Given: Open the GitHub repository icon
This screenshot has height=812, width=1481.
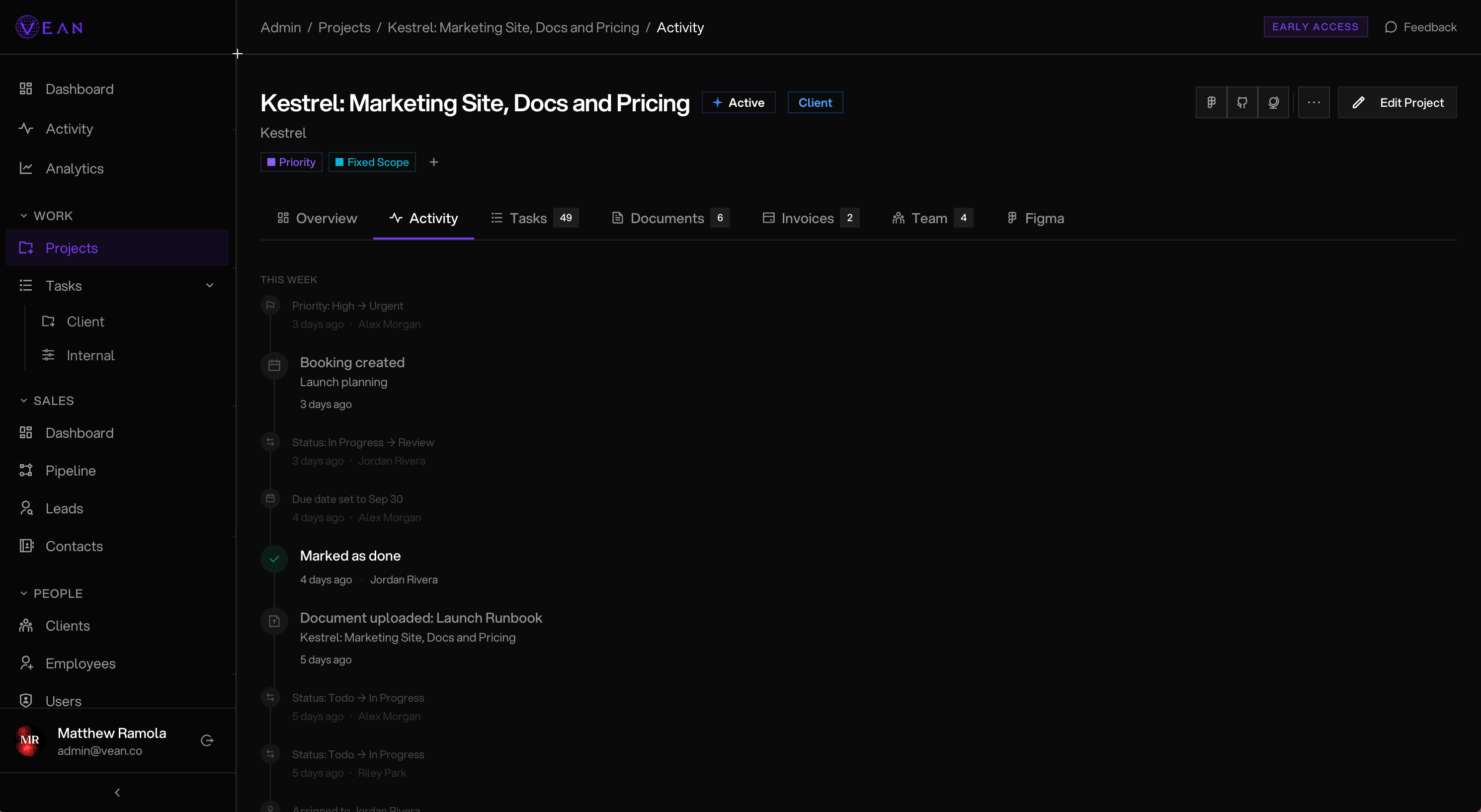Looking at the screenshot, I should [x=1242, y=102].
